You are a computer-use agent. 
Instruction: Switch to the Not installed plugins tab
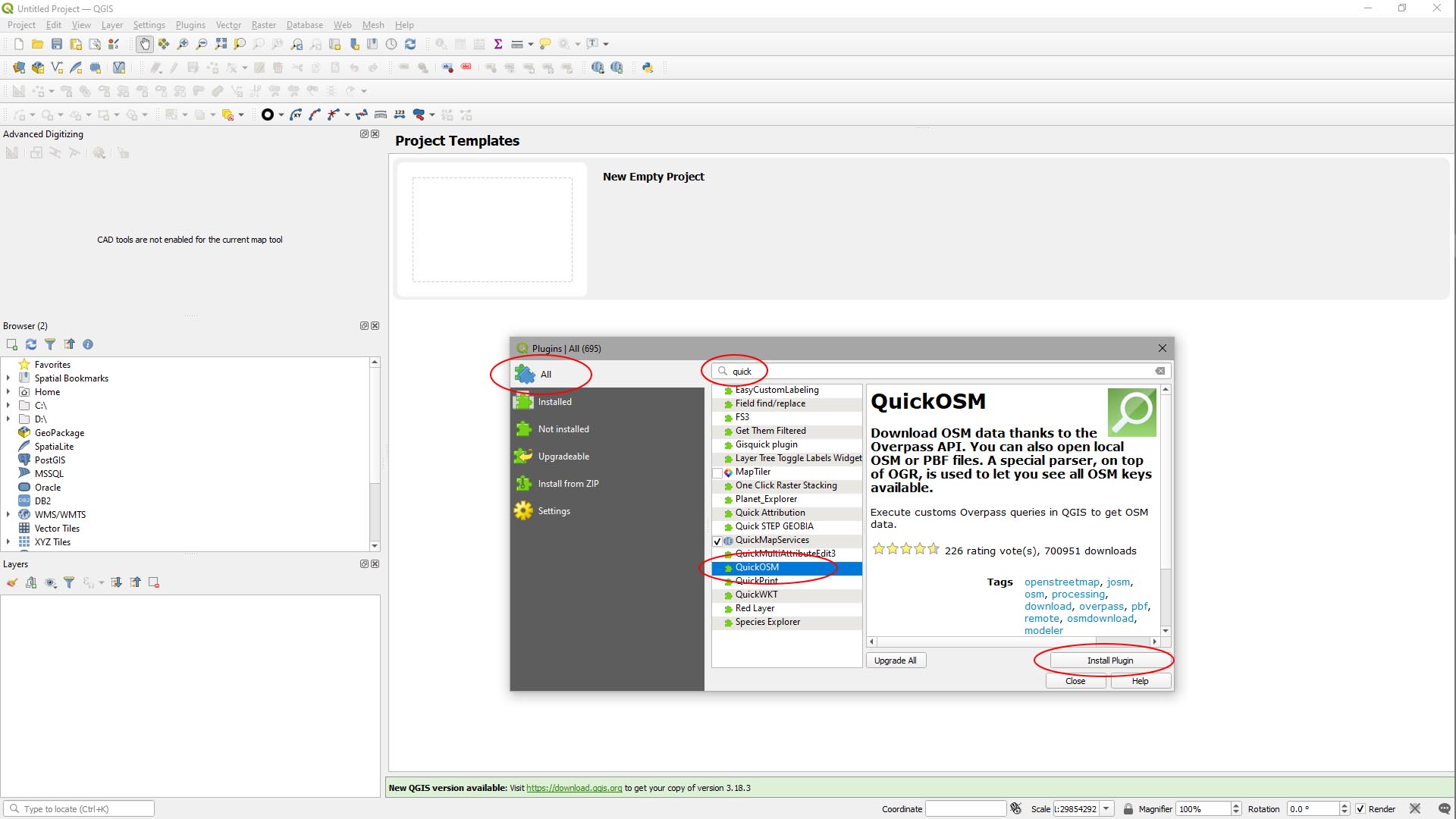click(607, 429)
